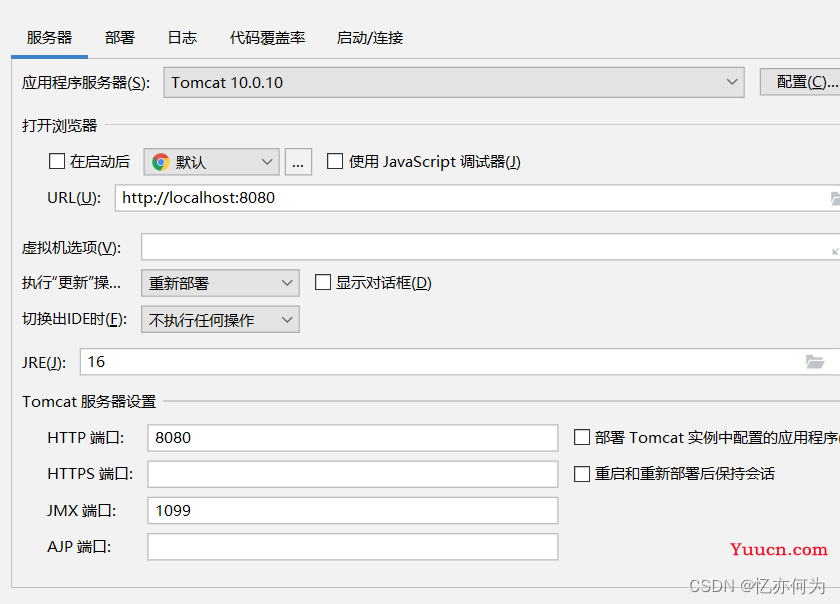840x604 pixels.
Task: Switch to the 服务器 tab
Action: (x=49, y=38)
